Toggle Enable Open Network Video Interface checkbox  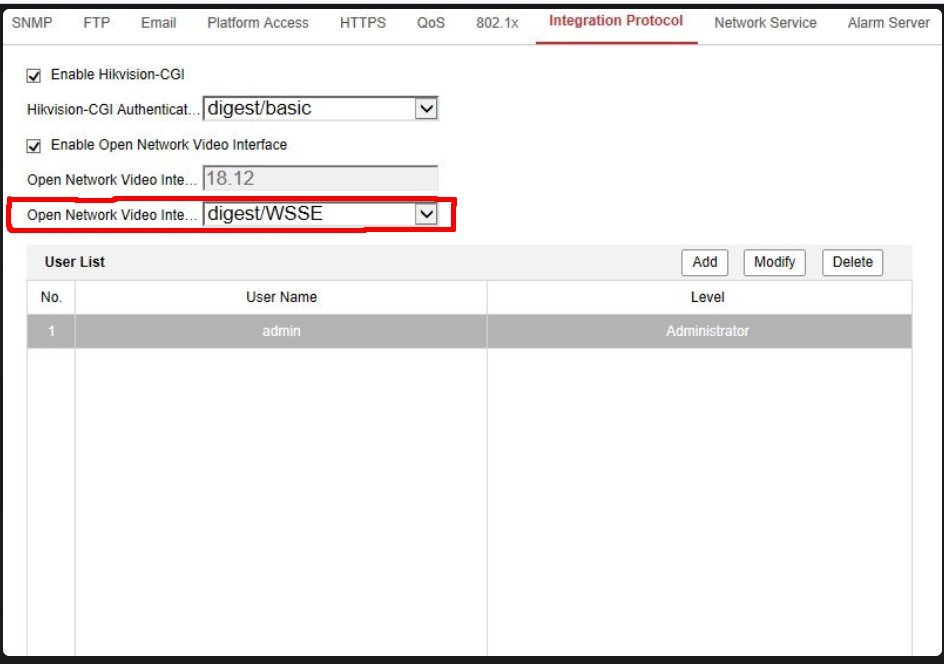pyautogui.click(x=34, y=146)
